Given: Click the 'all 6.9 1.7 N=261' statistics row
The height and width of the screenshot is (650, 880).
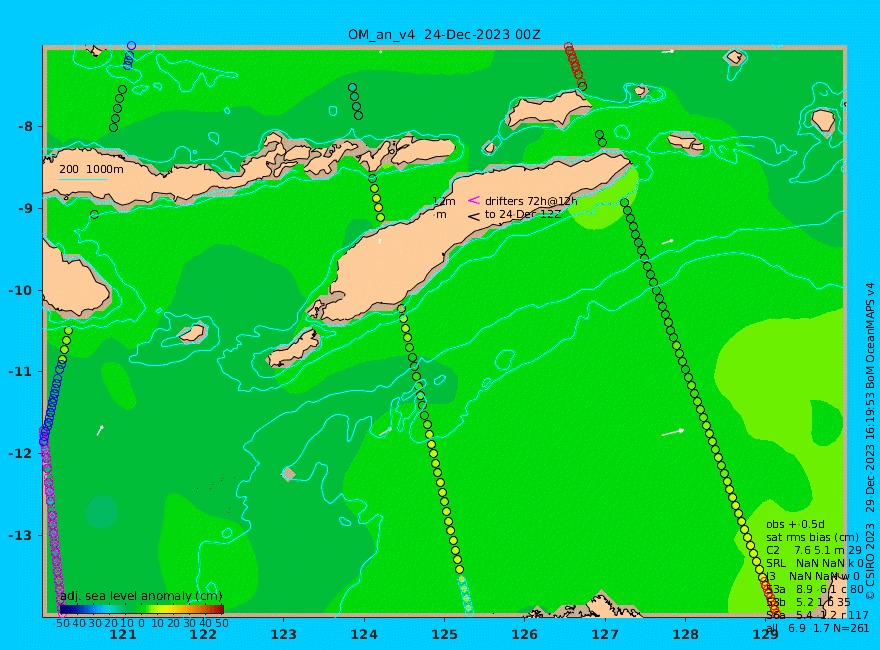Looking at the screenshot, I should [x=818, y=628].
